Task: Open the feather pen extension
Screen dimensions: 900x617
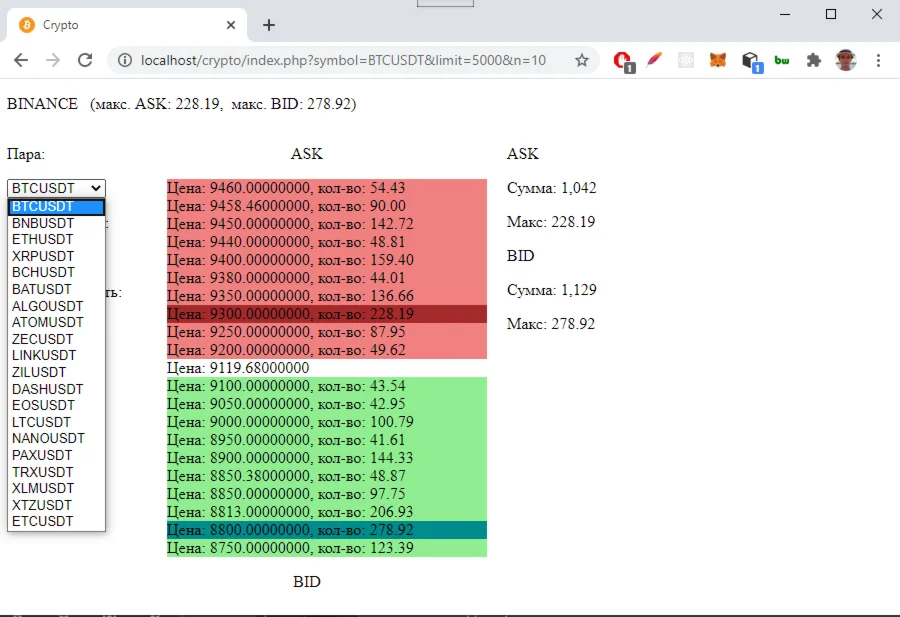Action: pos(654,60)
